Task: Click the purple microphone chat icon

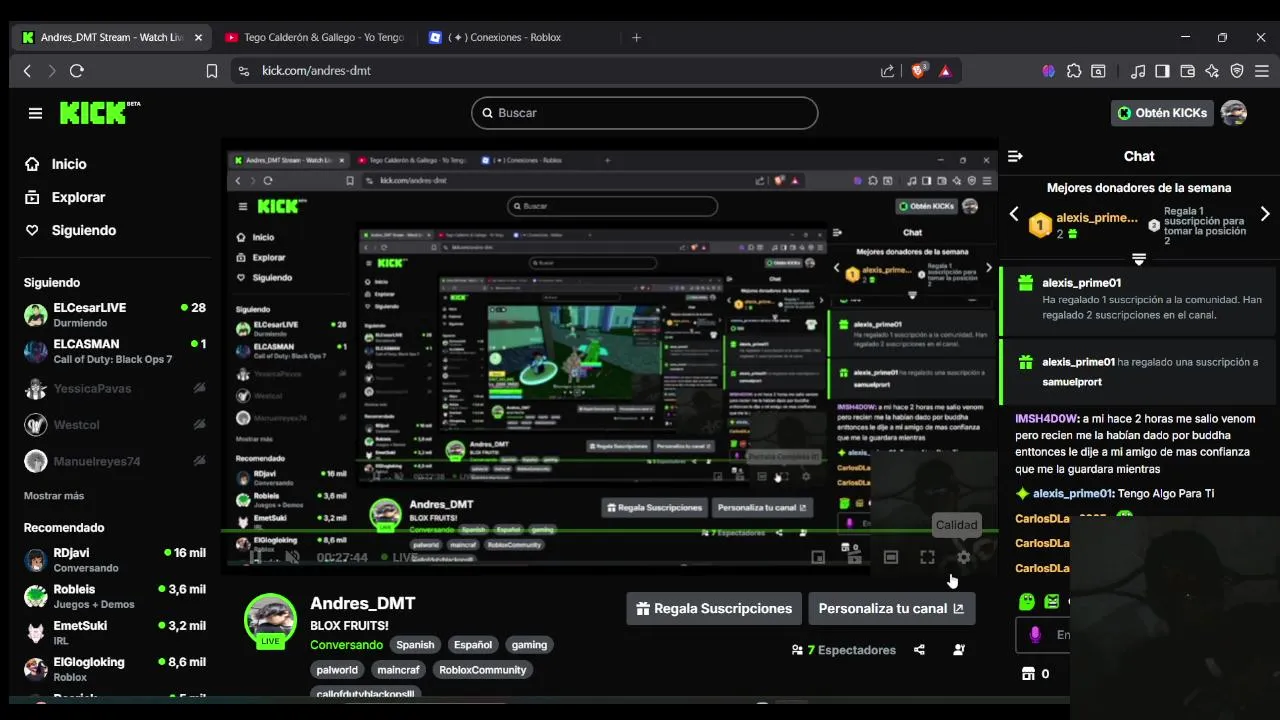Action: pyautogui.click(x=1035, y=635)
